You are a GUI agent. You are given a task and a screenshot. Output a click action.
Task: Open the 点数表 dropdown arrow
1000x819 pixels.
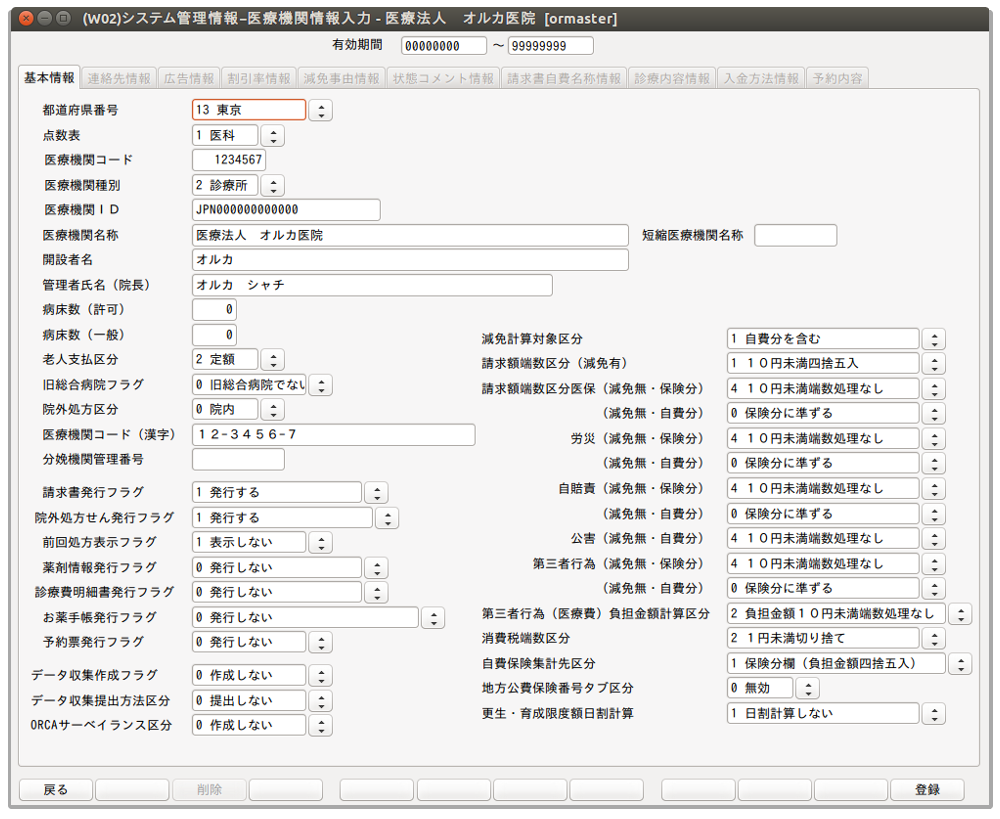click(273, 135)
